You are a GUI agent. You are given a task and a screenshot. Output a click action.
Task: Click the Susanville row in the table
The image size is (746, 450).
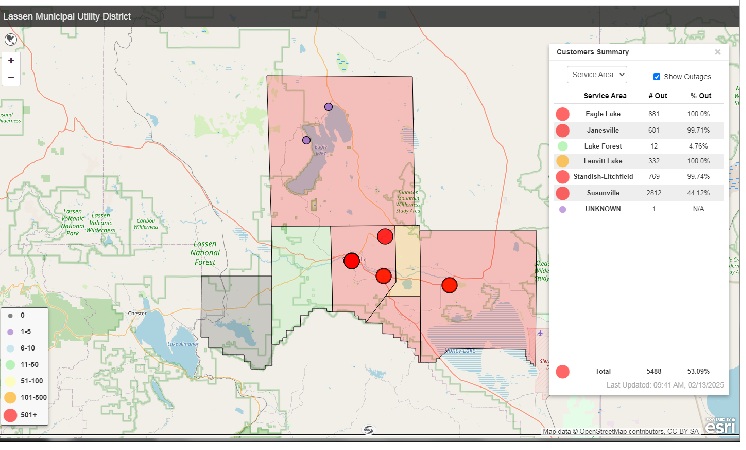coord(605,192)
